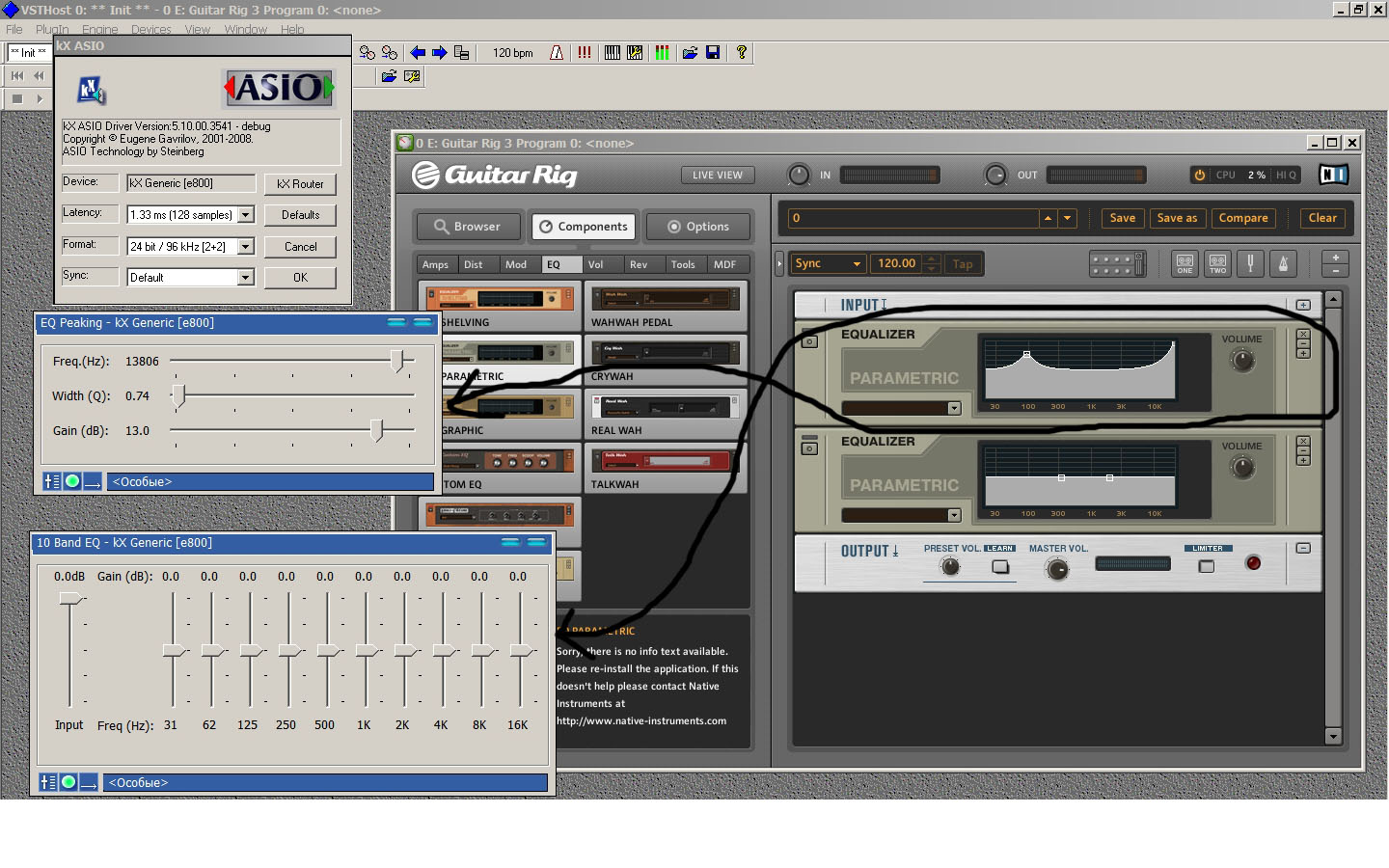Click the open folder icon next to the save icon
The image size is (1389, 868).
tap(690, 53)
